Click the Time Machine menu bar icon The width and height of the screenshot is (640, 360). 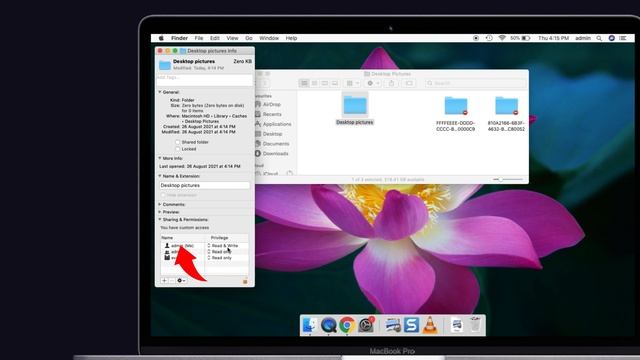[x=489, y=38]
